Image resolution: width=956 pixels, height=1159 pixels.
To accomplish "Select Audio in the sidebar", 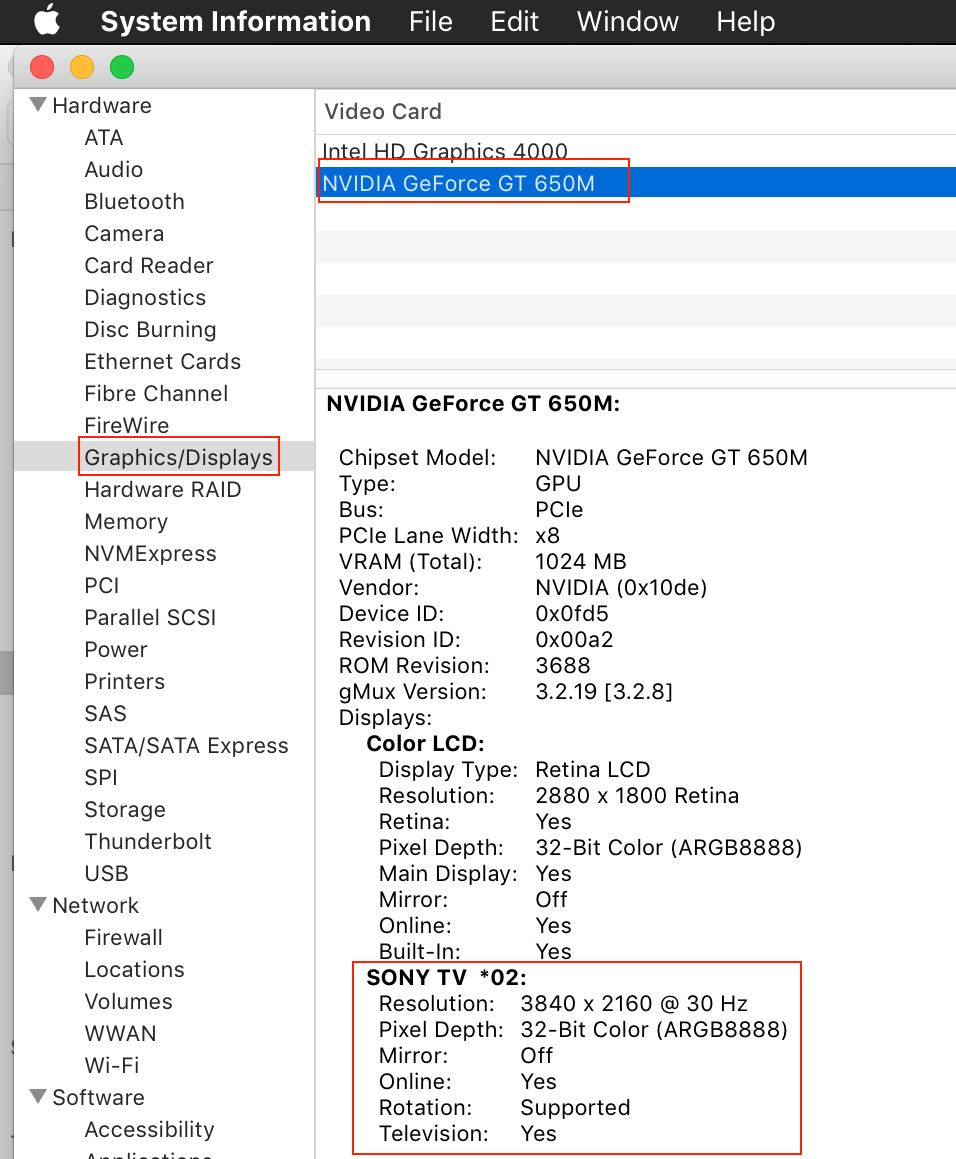I will coord(113,169).
